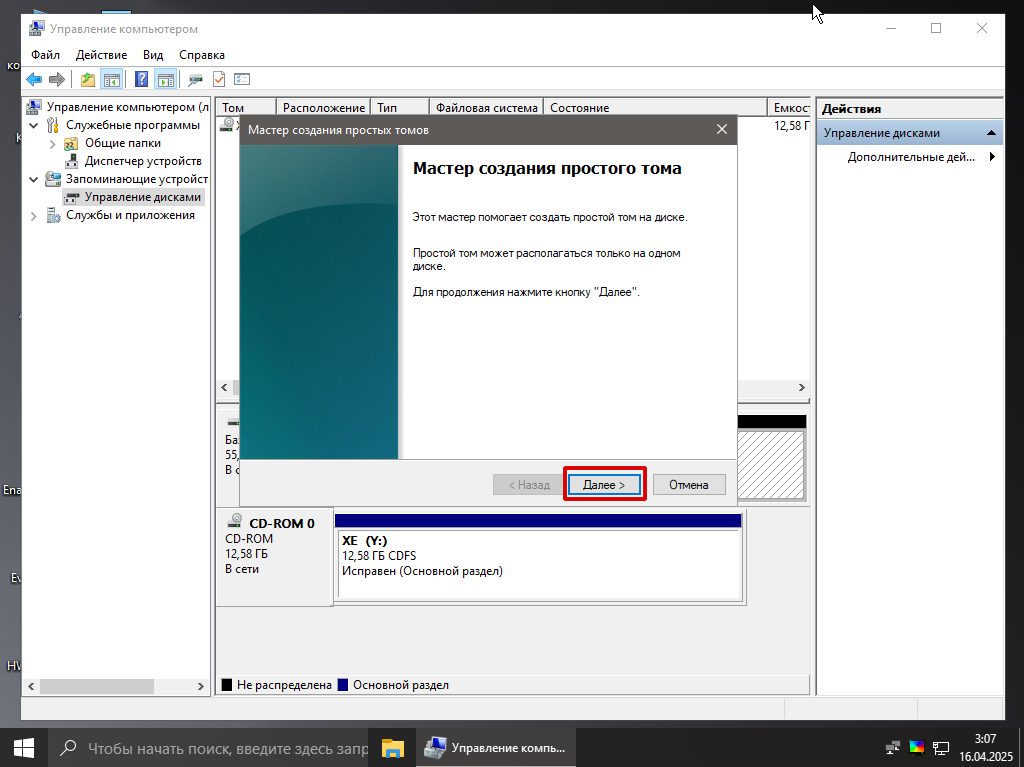Click the Служебные программы tools icon

pyautogui.click(x=53, y=125)
